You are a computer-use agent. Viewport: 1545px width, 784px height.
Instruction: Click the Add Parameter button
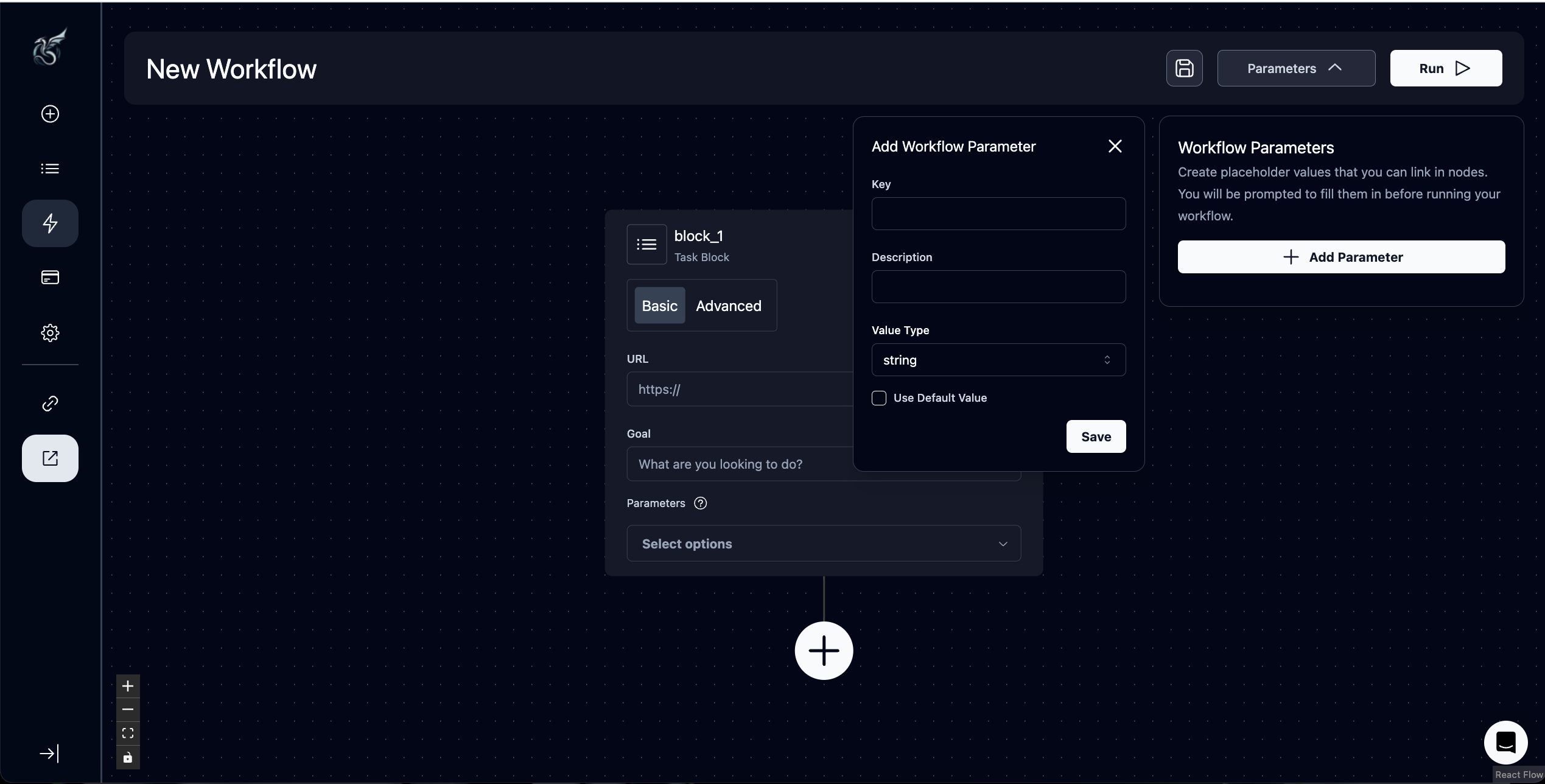[1341, 257]
